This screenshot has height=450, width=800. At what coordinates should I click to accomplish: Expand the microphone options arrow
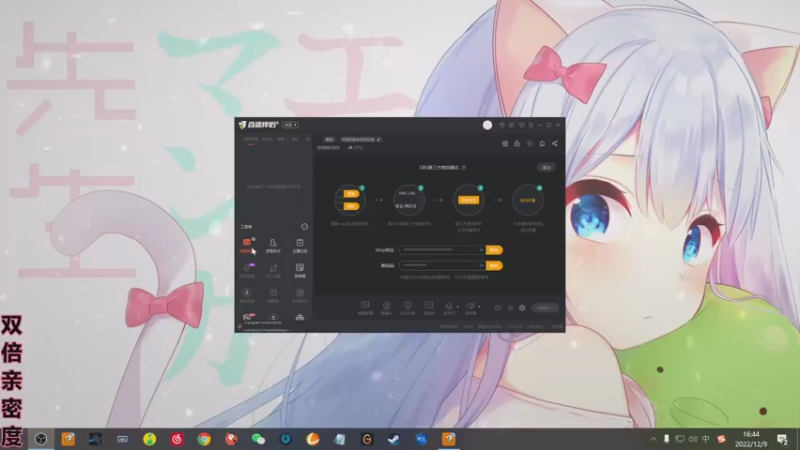pyautogui.click(x=458, y=307)
